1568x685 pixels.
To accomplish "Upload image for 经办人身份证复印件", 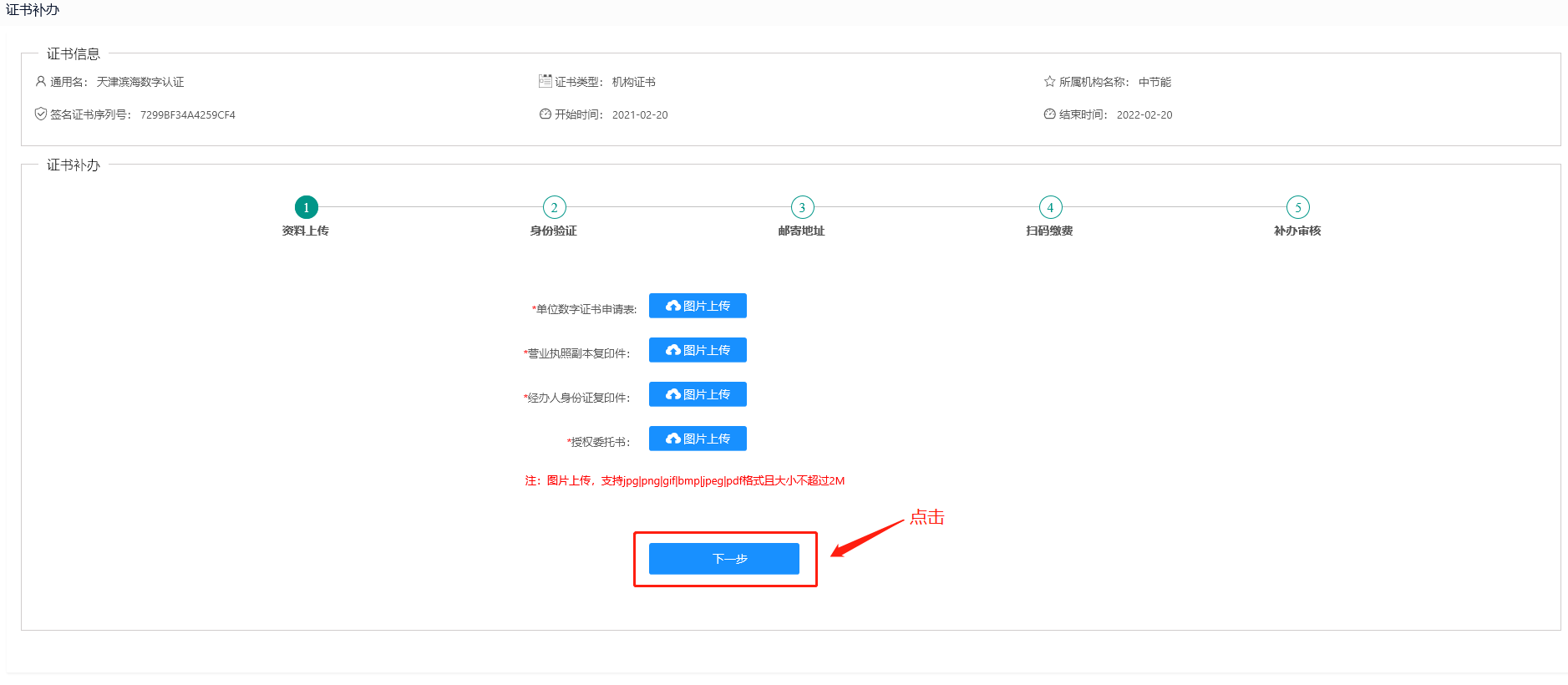I will pos(698,394).
